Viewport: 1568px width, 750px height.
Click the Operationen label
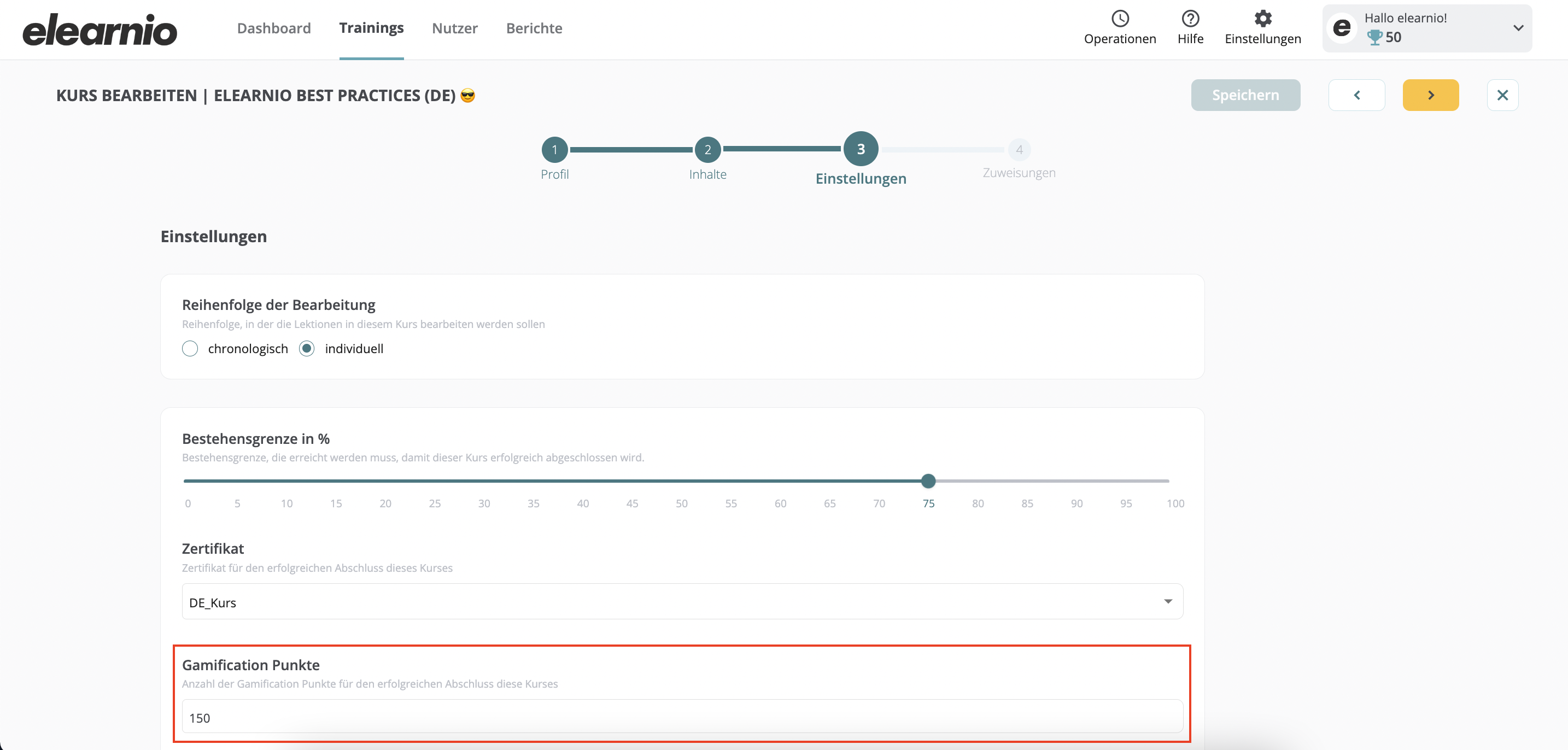1120,39
